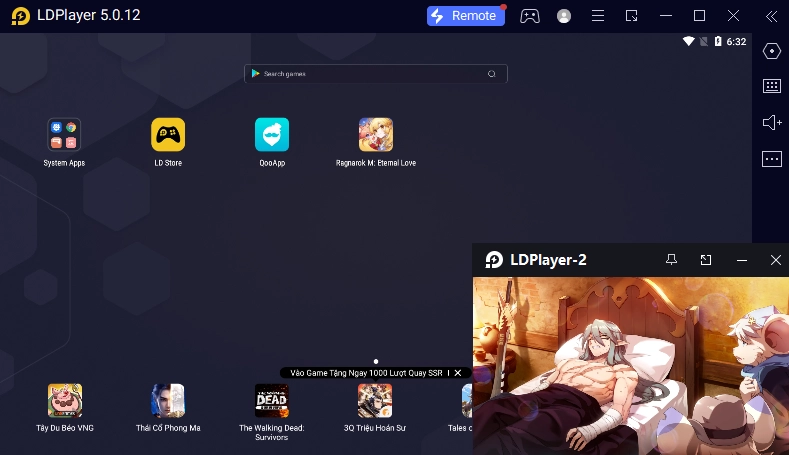The image size is (789, 455).
Task: Click the Play Store icon in search bar
Action: pos(256,73)
